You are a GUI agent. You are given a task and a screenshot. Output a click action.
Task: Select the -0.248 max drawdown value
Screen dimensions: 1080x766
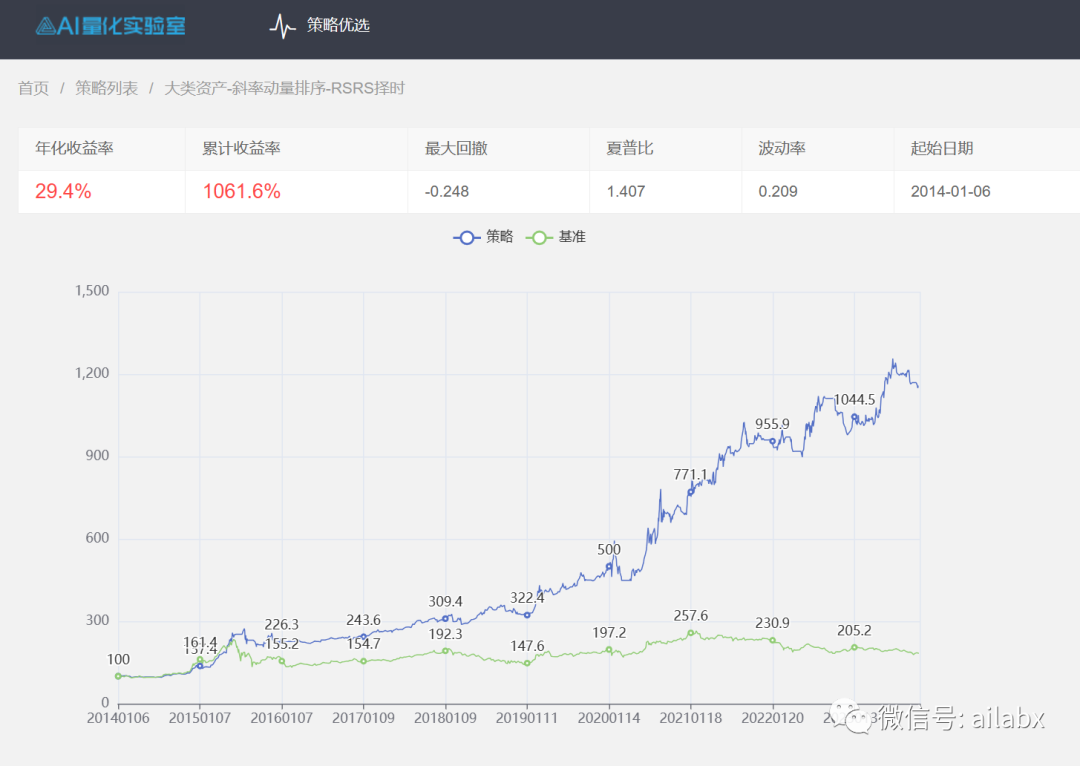click(x=447, y=192)
